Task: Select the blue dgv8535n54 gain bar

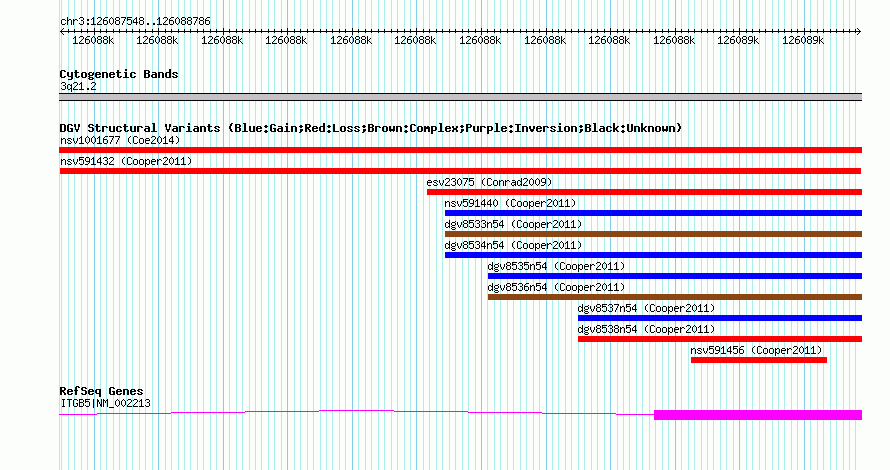Action: coord(675,276)
